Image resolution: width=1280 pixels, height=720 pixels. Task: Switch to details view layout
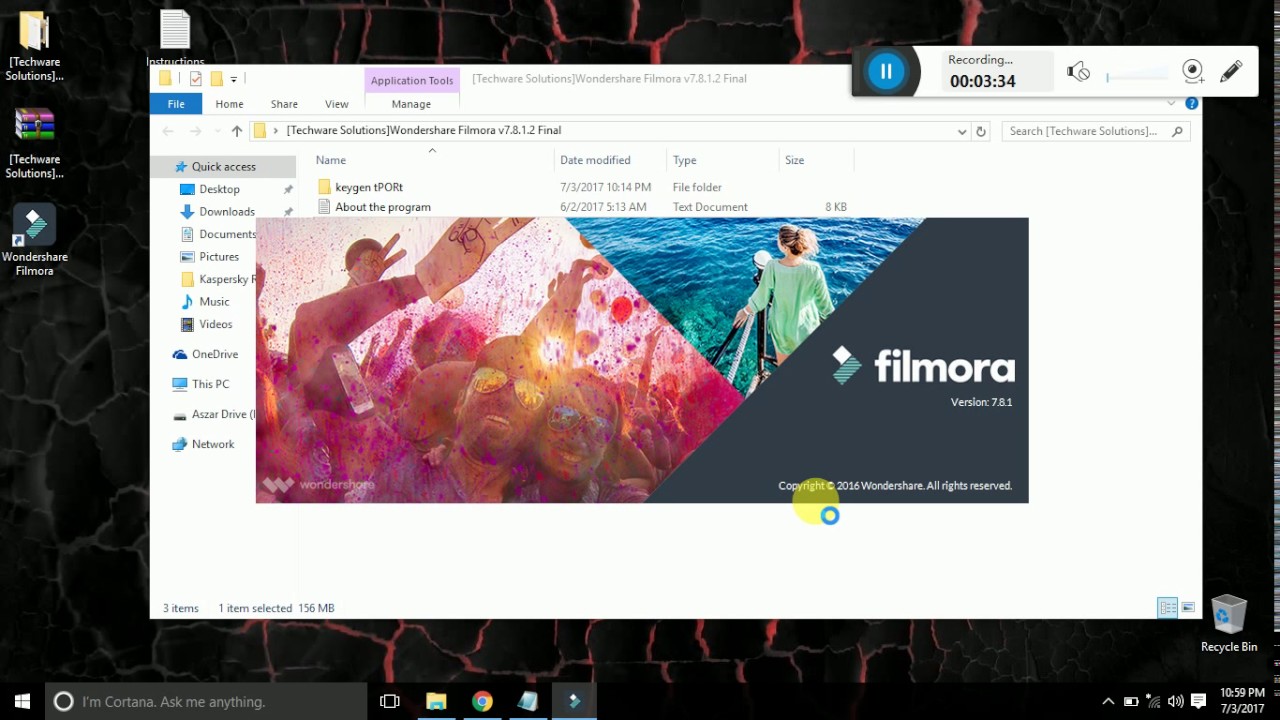click(1167, 607)
